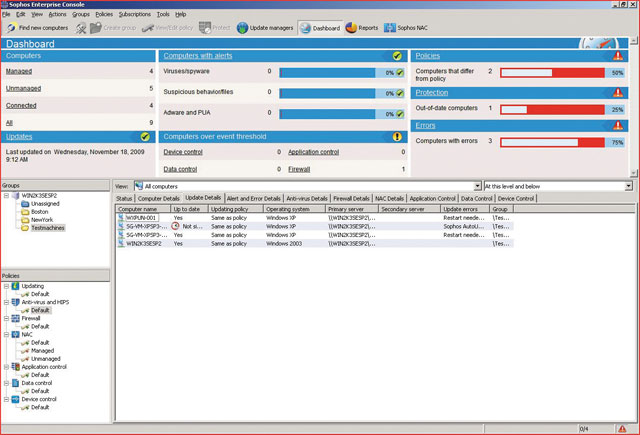Viewport: 640px width, 435px height.
Task: Open the At this level and below dropdown
Action: click(x=628, y=186)
